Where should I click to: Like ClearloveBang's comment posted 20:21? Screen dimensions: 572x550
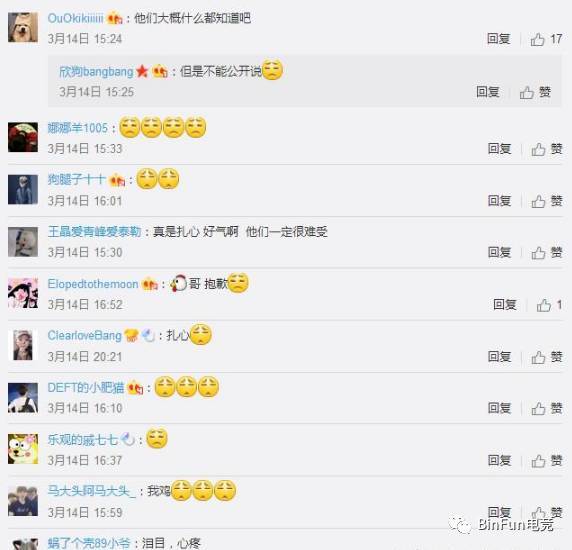[546, 357]
